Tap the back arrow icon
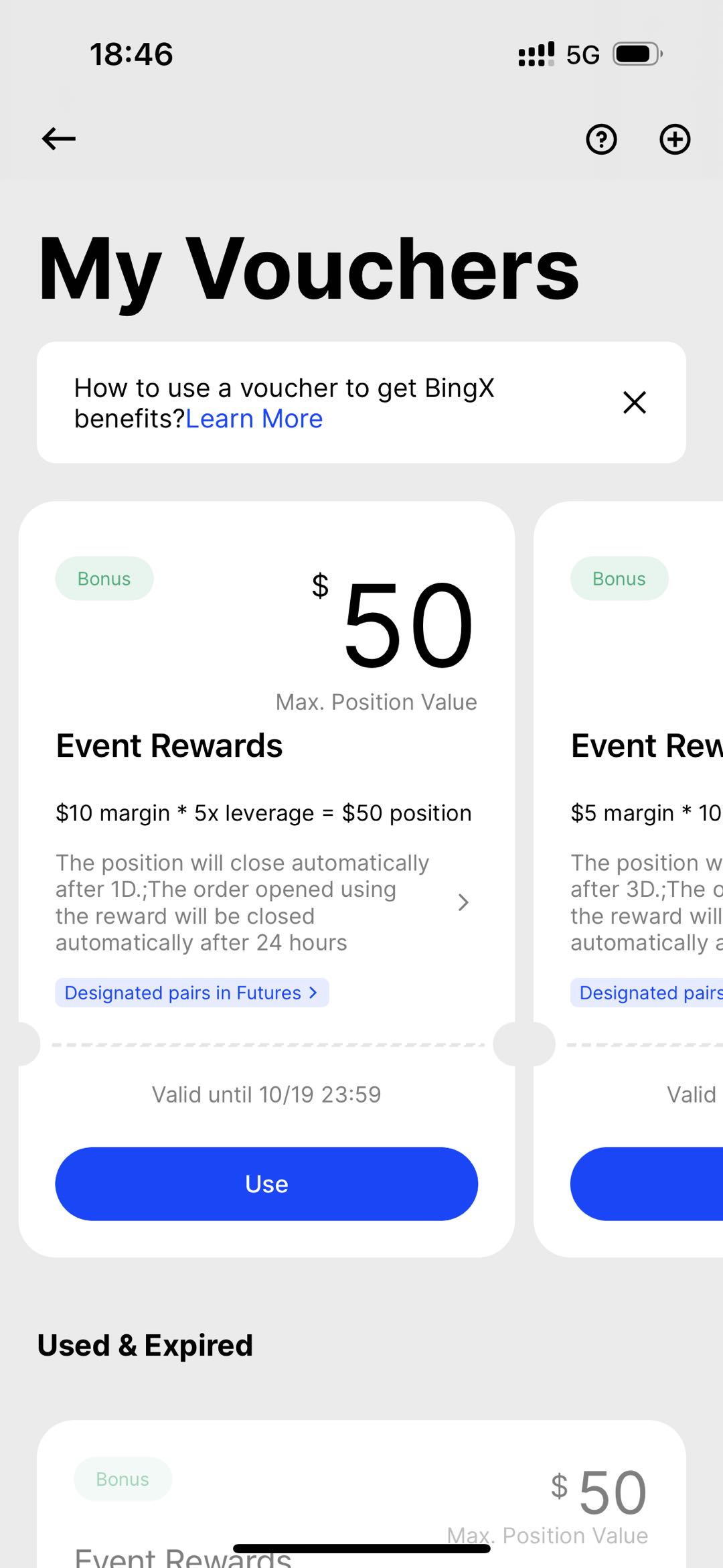 pyautogui.click(x=59, y=139)
